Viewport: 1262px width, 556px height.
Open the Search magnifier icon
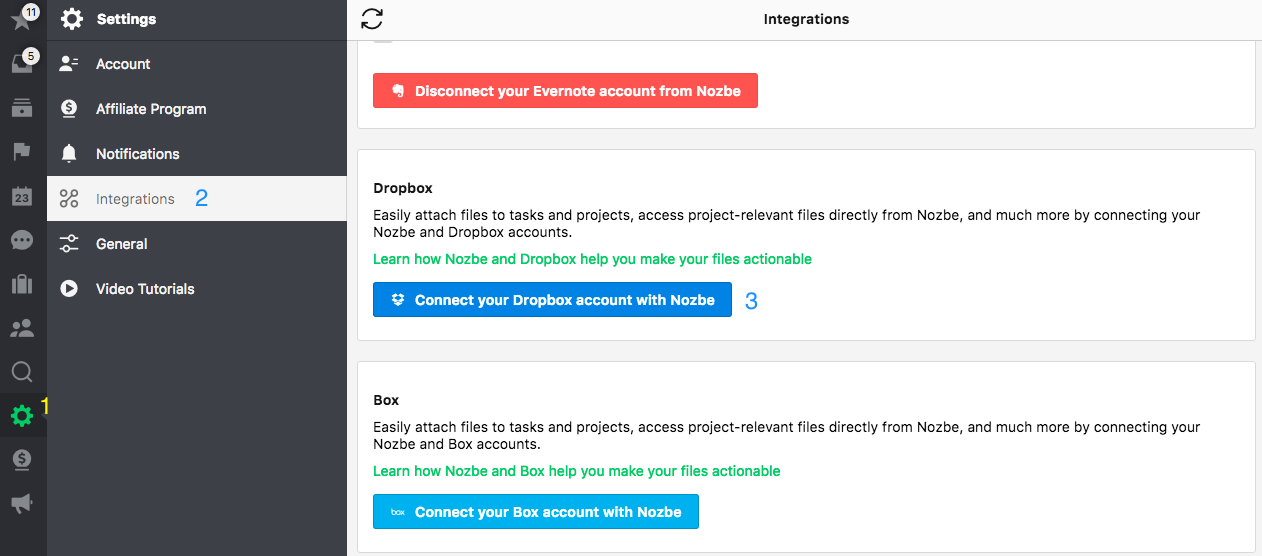tap(21, 373)
